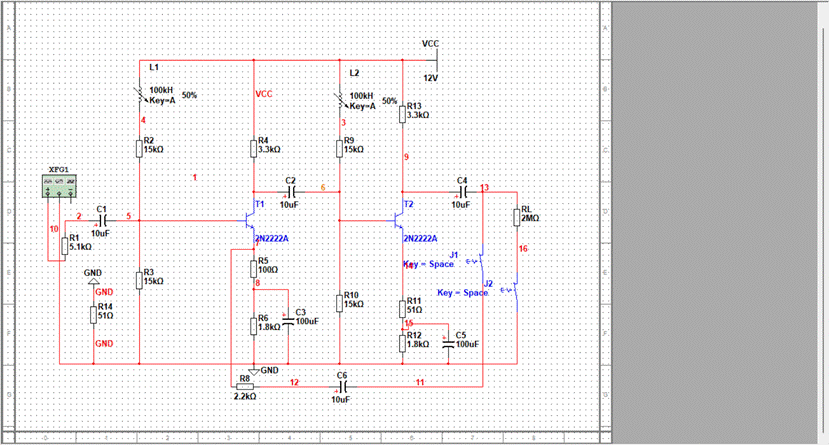Click net label 2 before C1
This screenshot has width=829, height=445.
[x=79, y=216]
